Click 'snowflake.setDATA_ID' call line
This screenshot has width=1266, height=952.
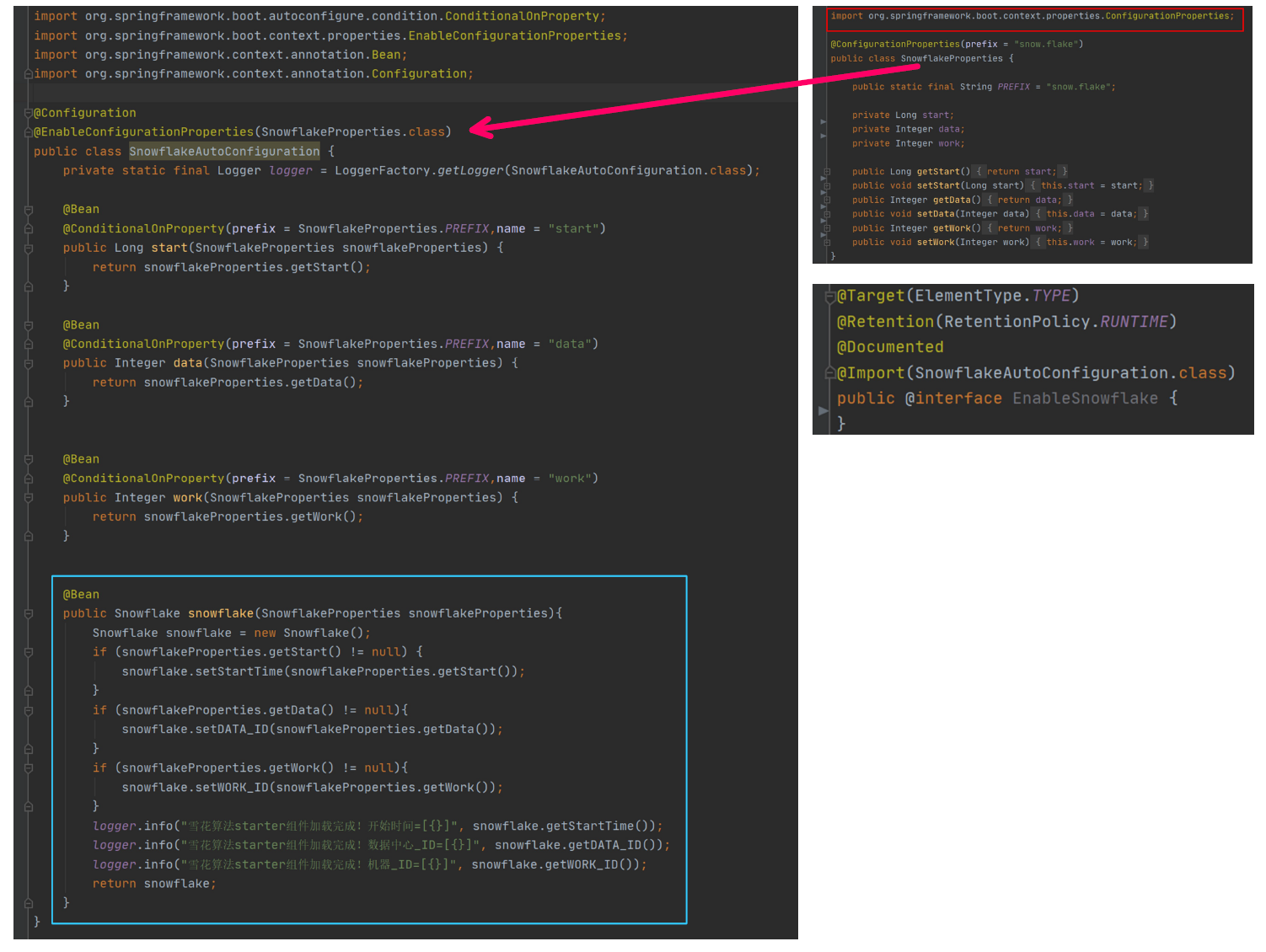pyautogui.click(x=312, y=730)
